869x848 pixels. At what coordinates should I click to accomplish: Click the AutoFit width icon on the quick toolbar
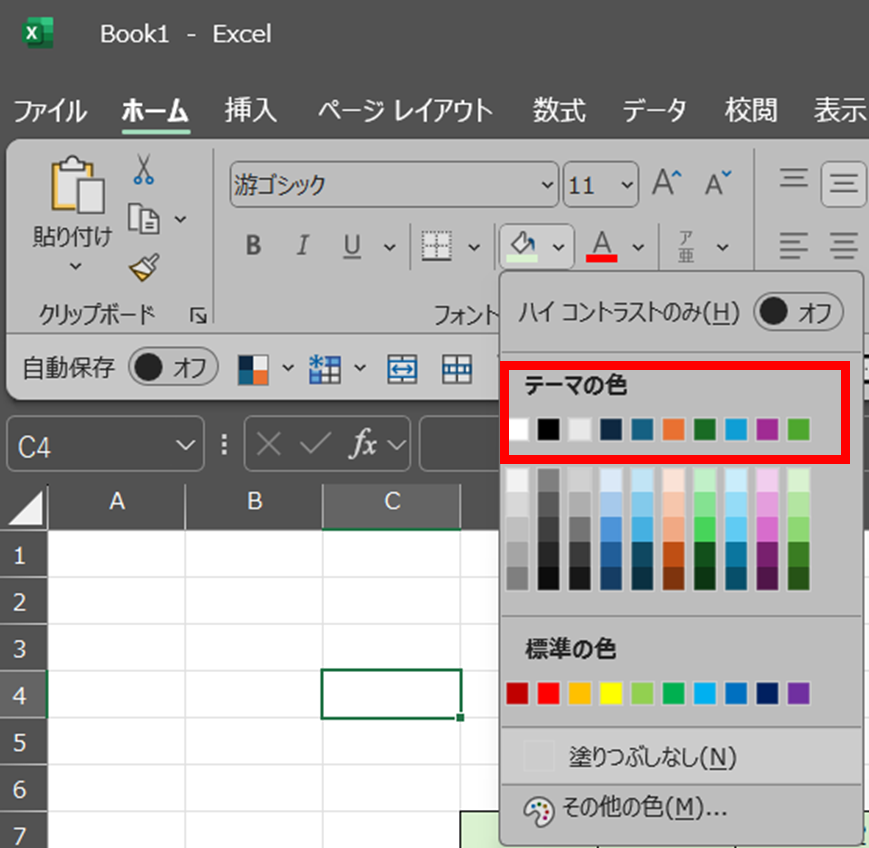(x=402, y=368)
